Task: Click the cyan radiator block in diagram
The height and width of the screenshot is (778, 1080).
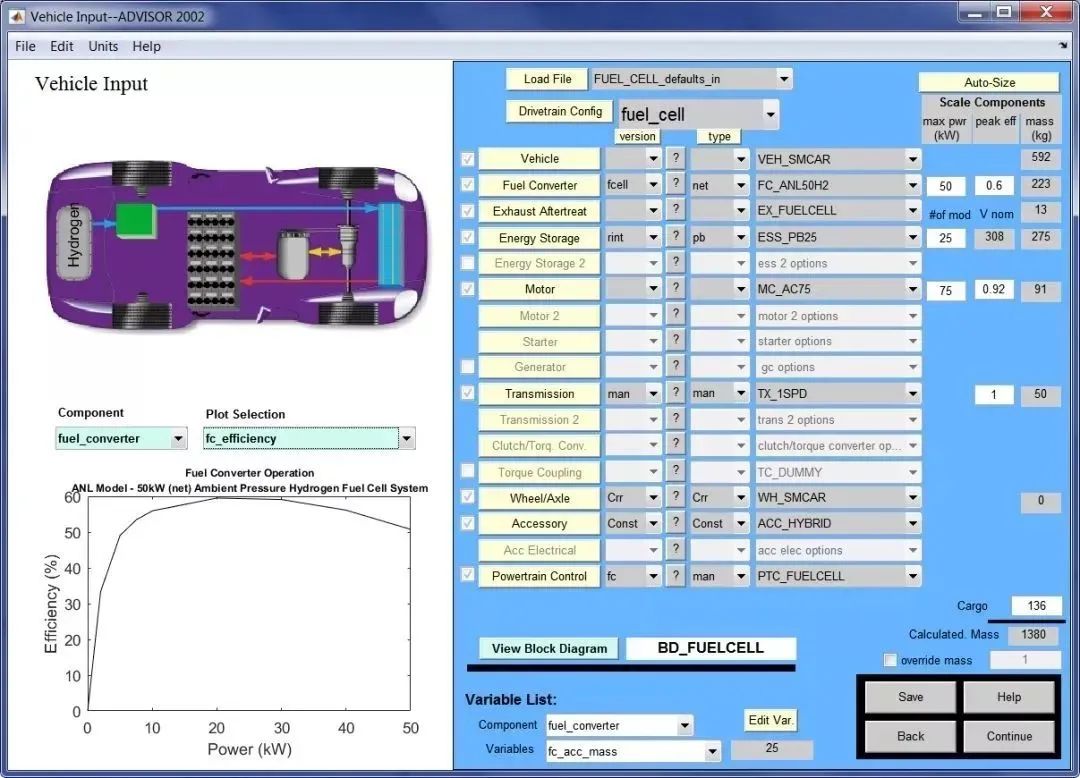Action: pyautogui.click(x=391, y=244)
